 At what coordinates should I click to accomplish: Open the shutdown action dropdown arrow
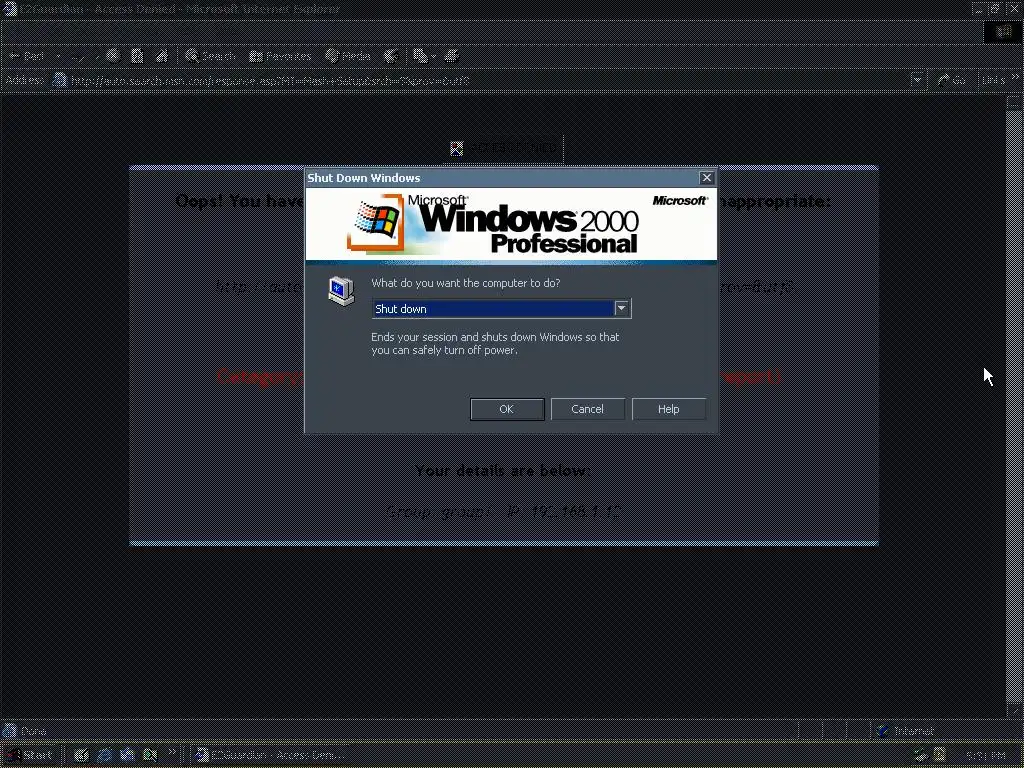[x=621, y=308]
